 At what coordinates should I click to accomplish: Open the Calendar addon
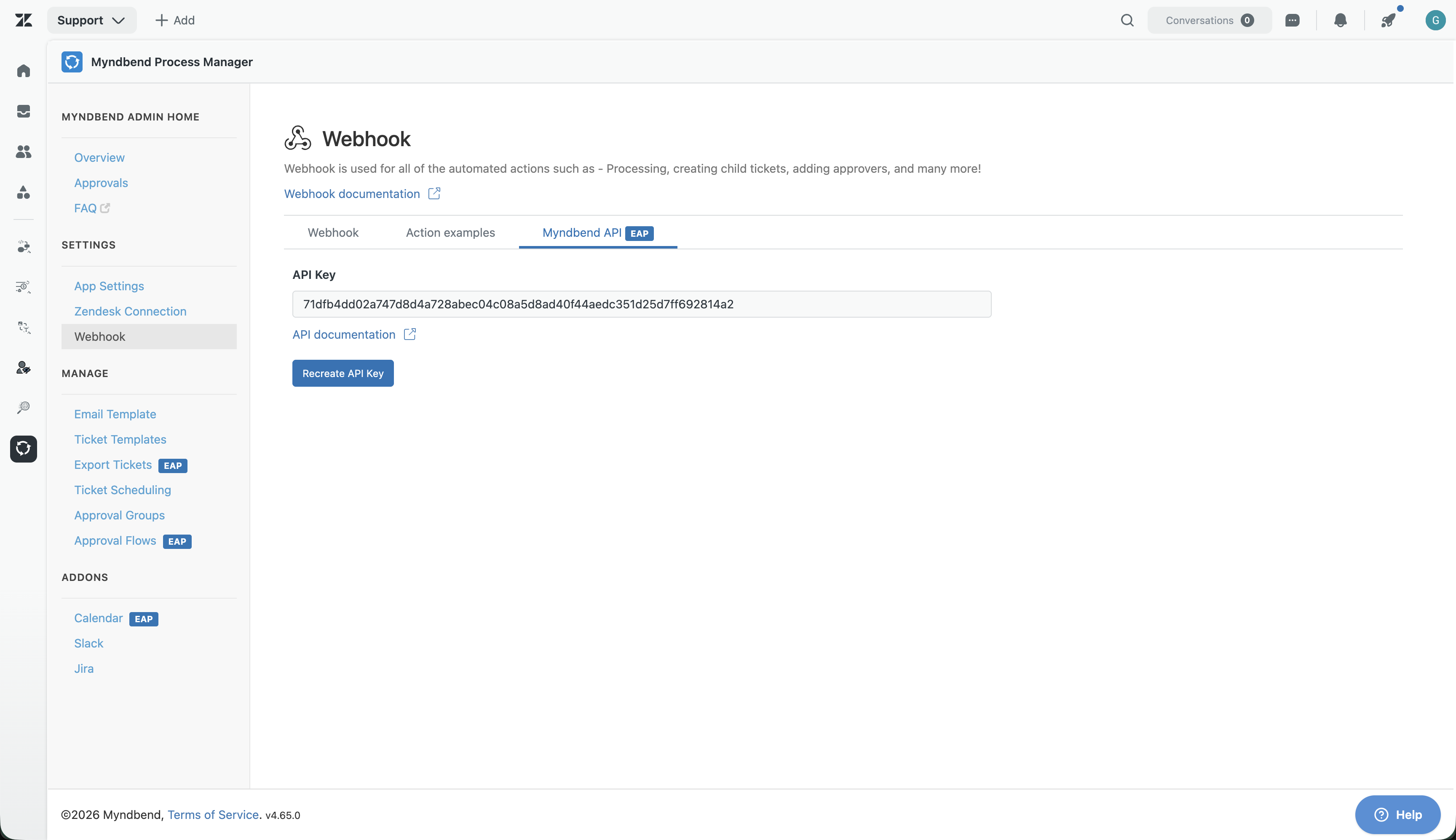(x=99, y=618)
